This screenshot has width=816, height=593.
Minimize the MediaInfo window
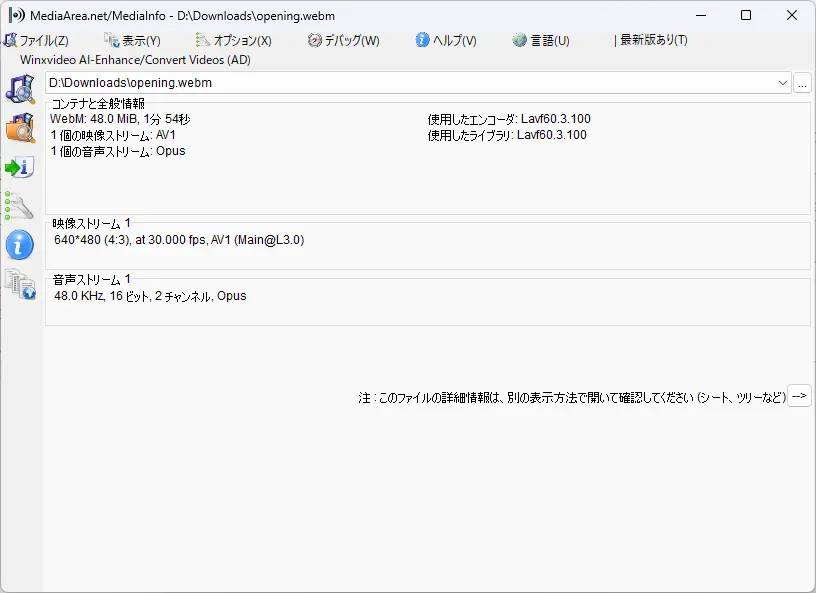[701, 15]
